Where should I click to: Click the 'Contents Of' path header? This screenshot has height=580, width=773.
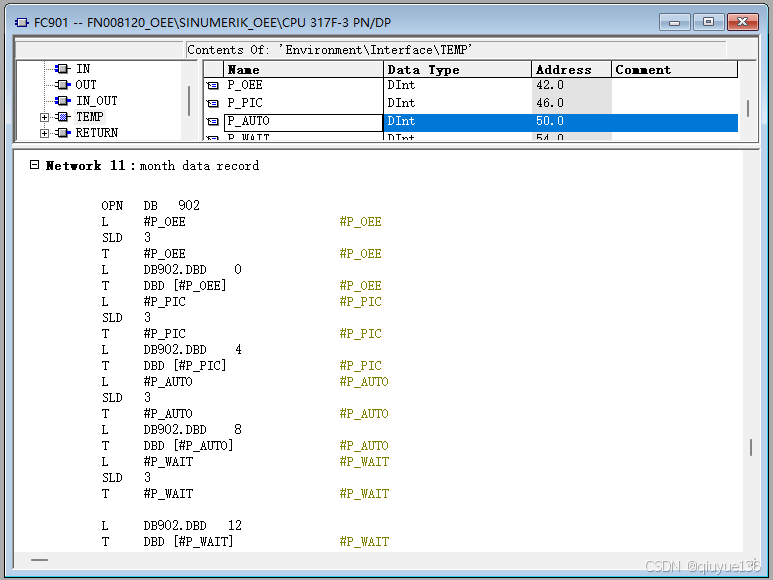(x=330, y=50)
